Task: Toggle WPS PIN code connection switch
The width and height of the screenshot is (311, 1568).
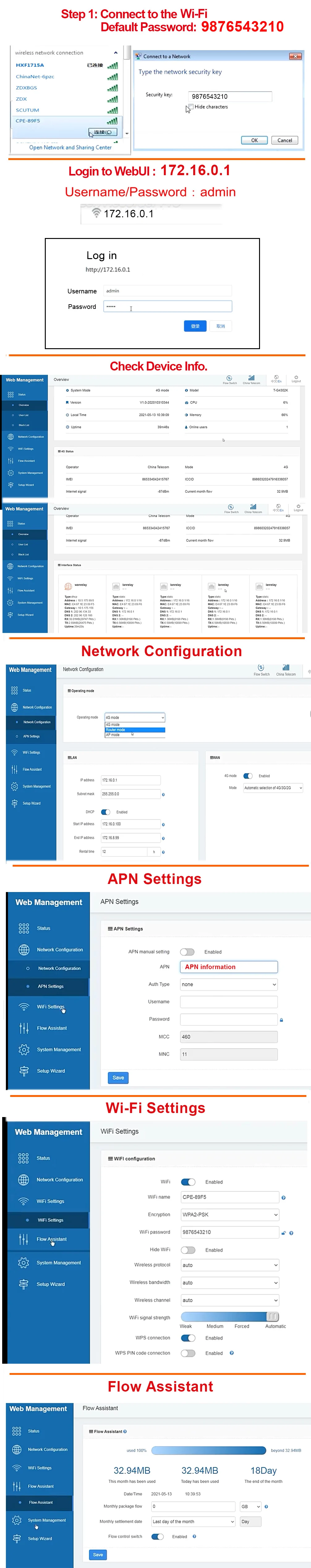Action: click(x=188, y=1353)
